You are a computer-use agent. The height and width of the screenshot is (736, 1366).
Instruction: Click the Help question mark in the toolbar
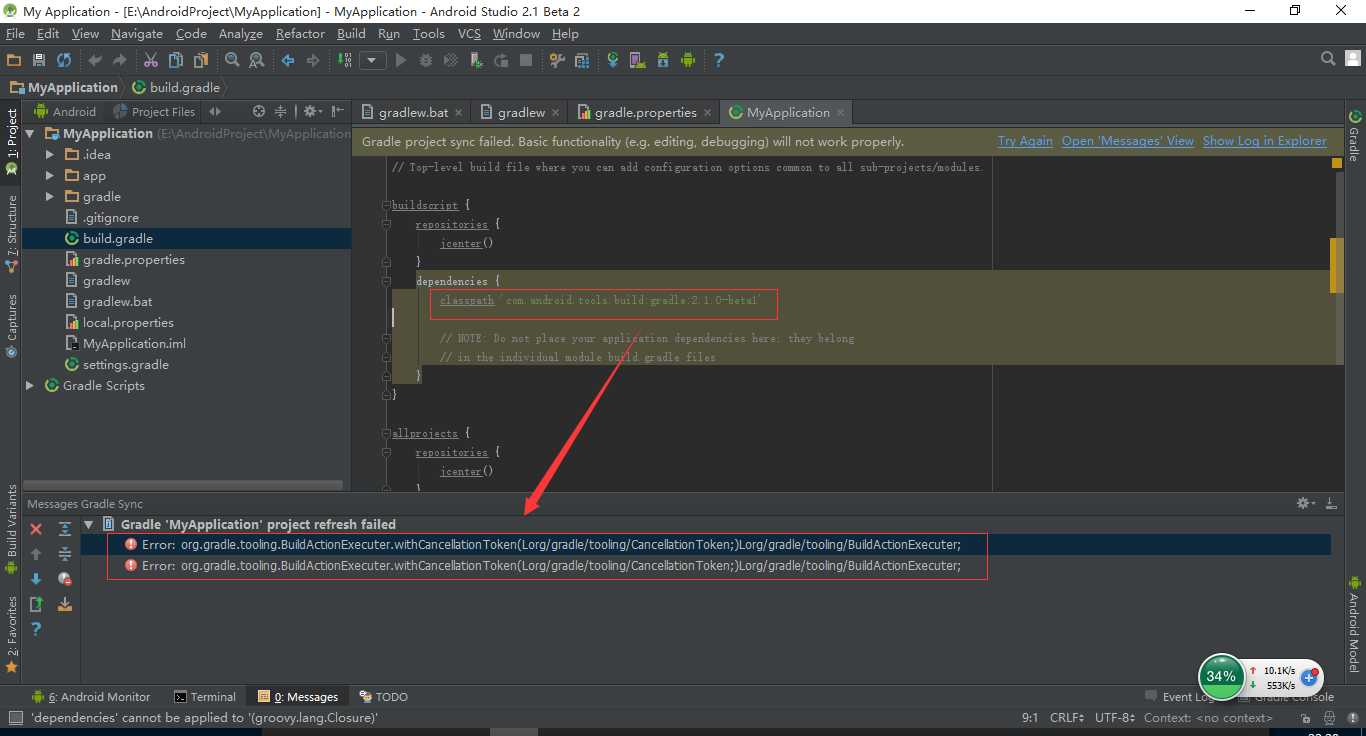719,60
